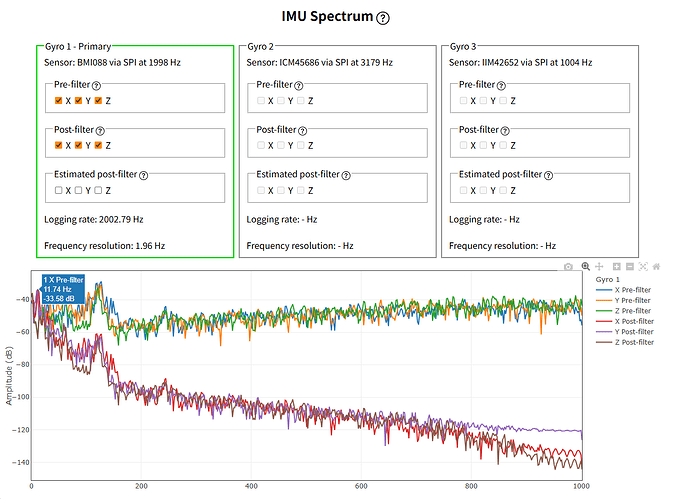
Task: Hide X Pre-filter trace via legend
Action: (x=632, y=290)
